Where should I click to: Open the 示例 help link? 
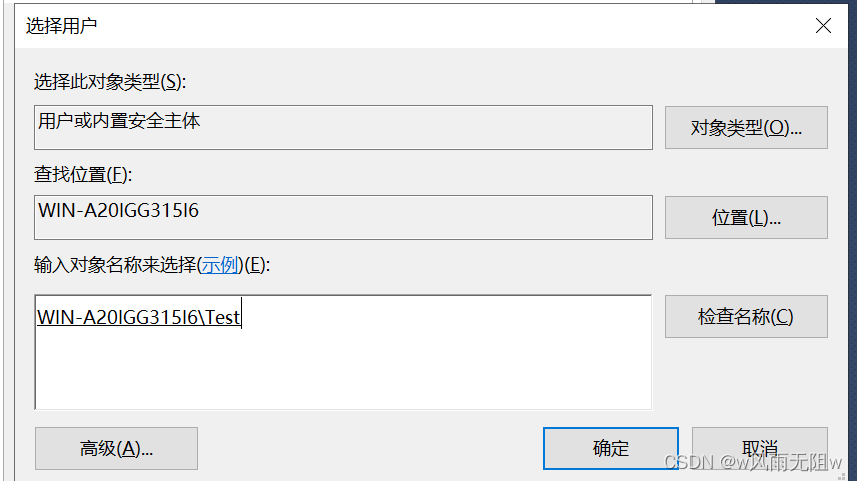(221, 265)
